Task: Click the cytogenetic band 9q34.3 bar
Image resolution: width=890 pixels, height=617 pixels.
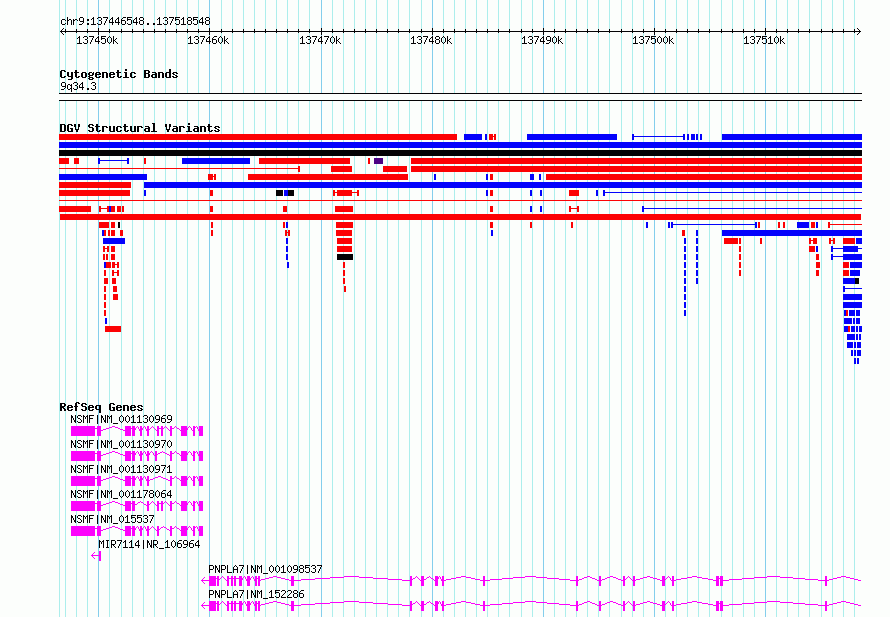Action: point(460,97)
